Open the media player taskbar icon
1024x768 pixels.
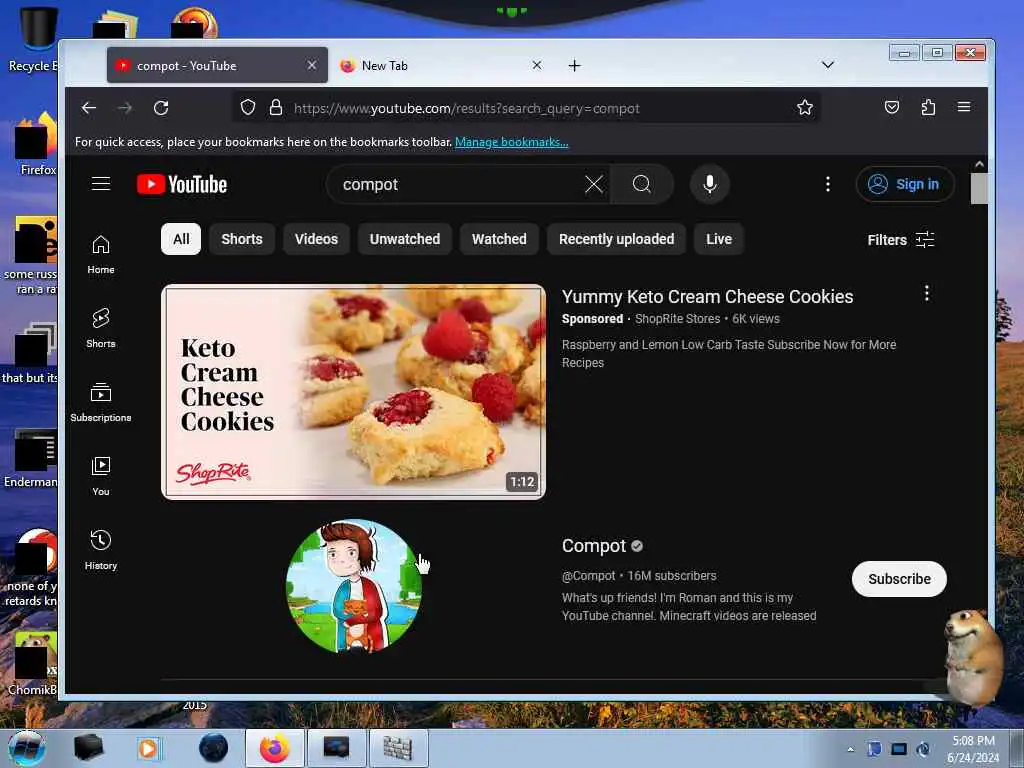tap(148, 748)
